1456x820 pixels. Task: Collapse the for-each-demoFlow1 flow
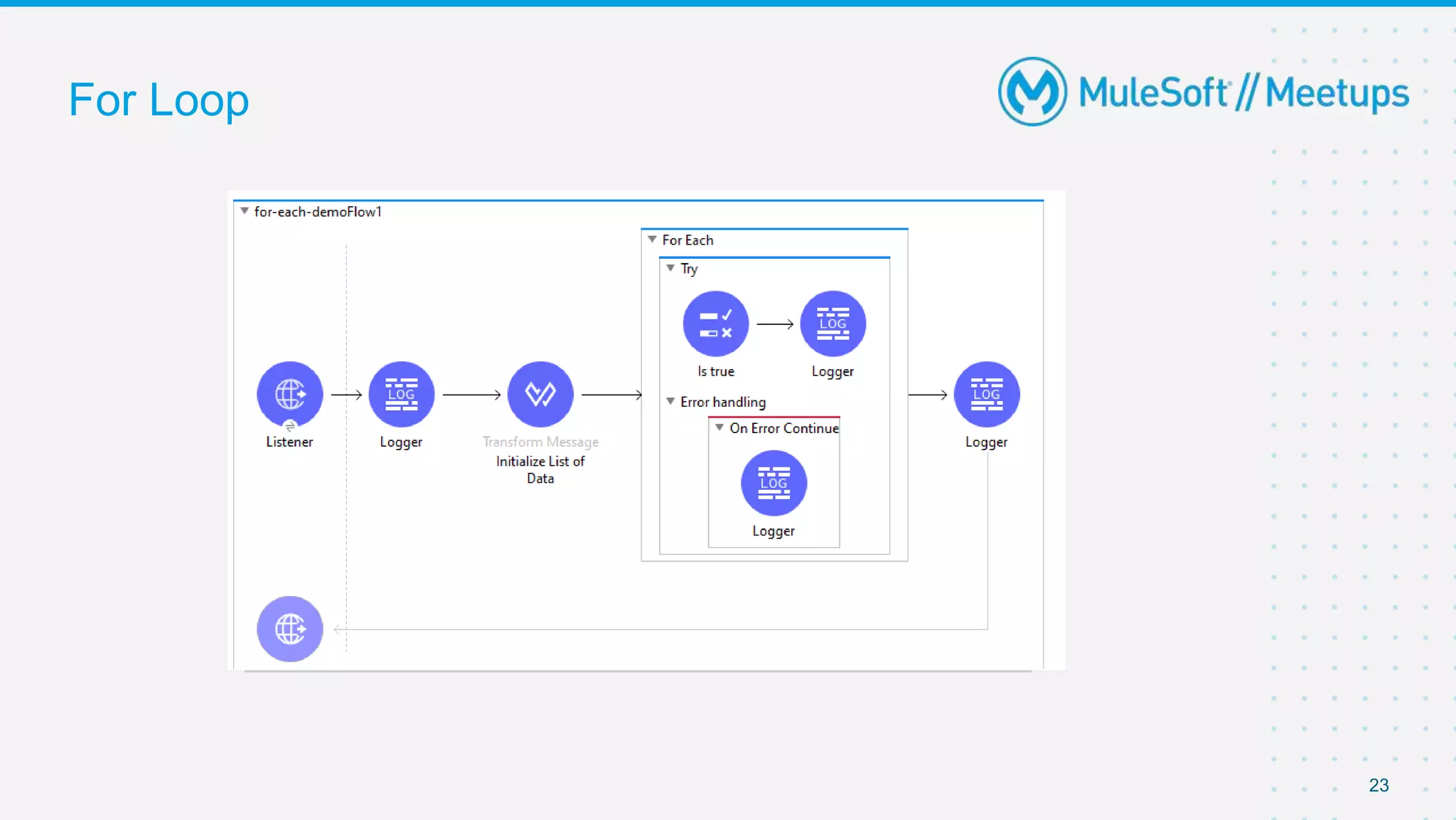(x=245, y=211)
